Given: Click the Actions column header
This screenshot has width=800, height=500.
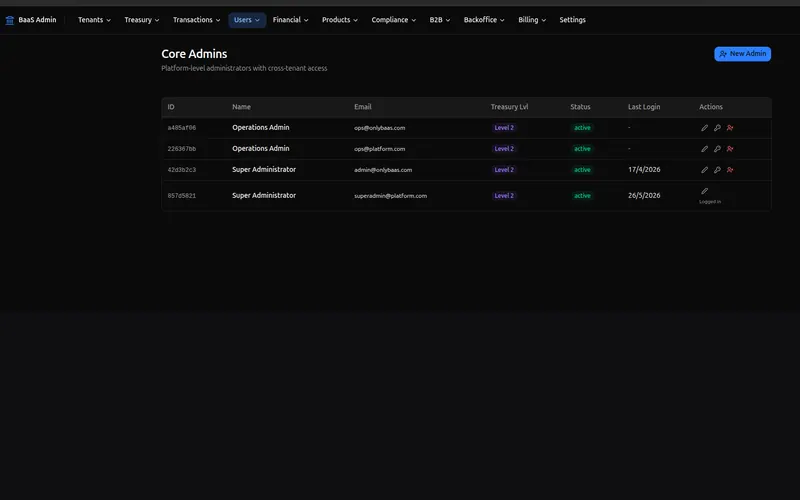Looking at the screenshot, I should pyautogui.click(x=711, y=107).
